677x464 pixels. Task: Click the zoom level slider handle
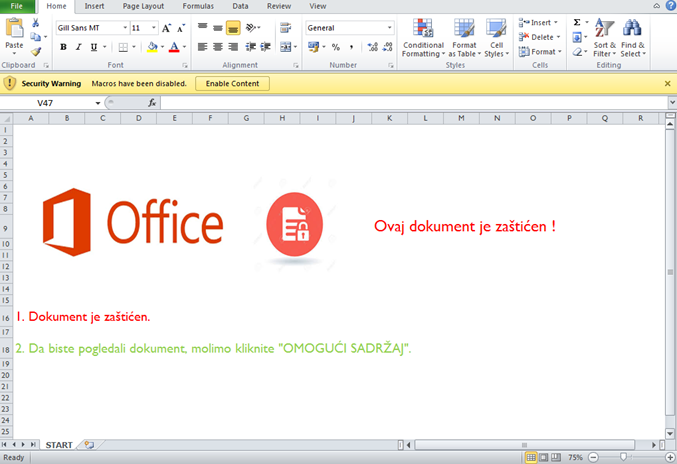[623, 457]
